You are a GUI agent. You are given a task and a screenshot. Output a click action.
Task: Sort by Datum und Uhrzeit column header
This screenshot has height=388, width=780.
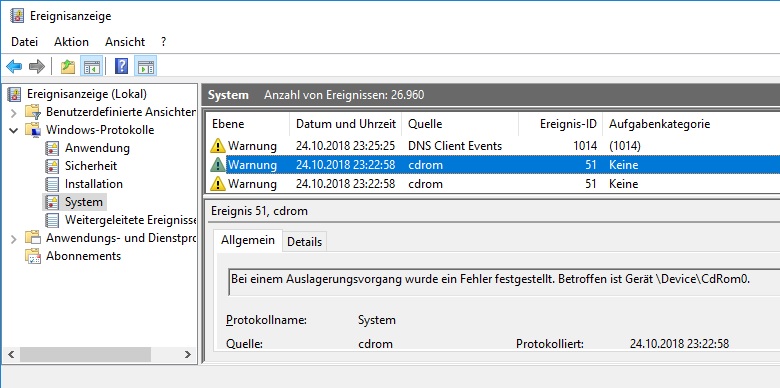(x=346, y=124)
